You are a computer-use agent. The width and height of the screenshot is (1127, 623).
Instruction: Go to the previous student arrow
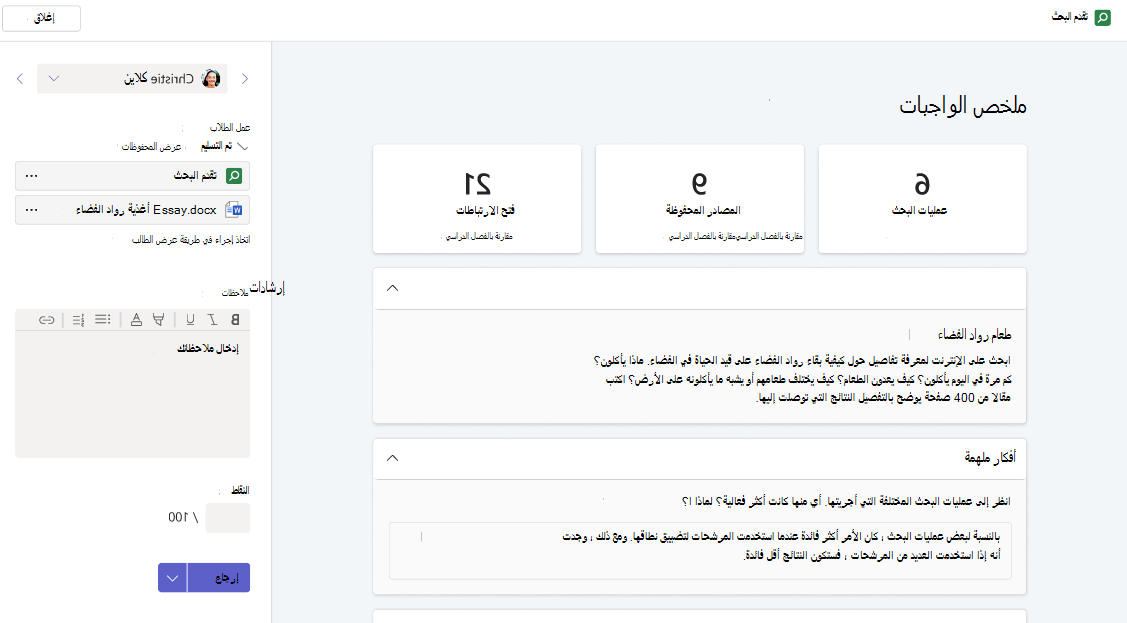pos(245,78)
